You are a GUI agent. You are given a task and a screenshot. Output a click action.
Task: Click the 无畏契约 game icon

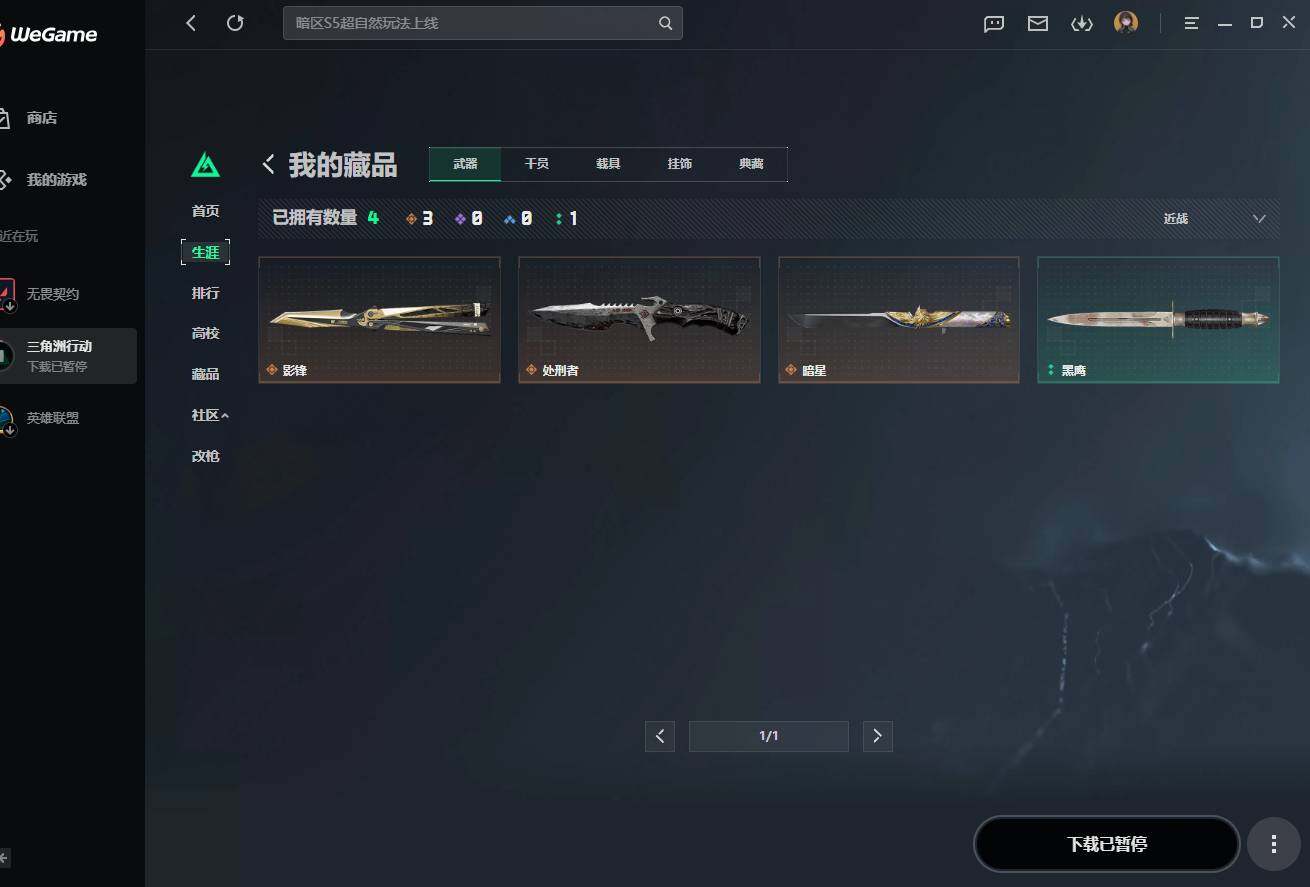7,294
